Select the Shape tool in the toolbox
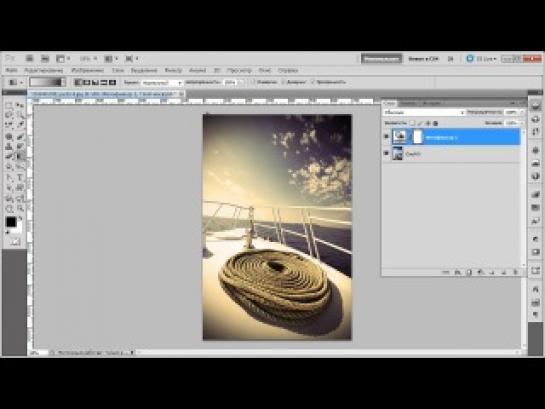 pyautogui.click(x=20, y=188)
